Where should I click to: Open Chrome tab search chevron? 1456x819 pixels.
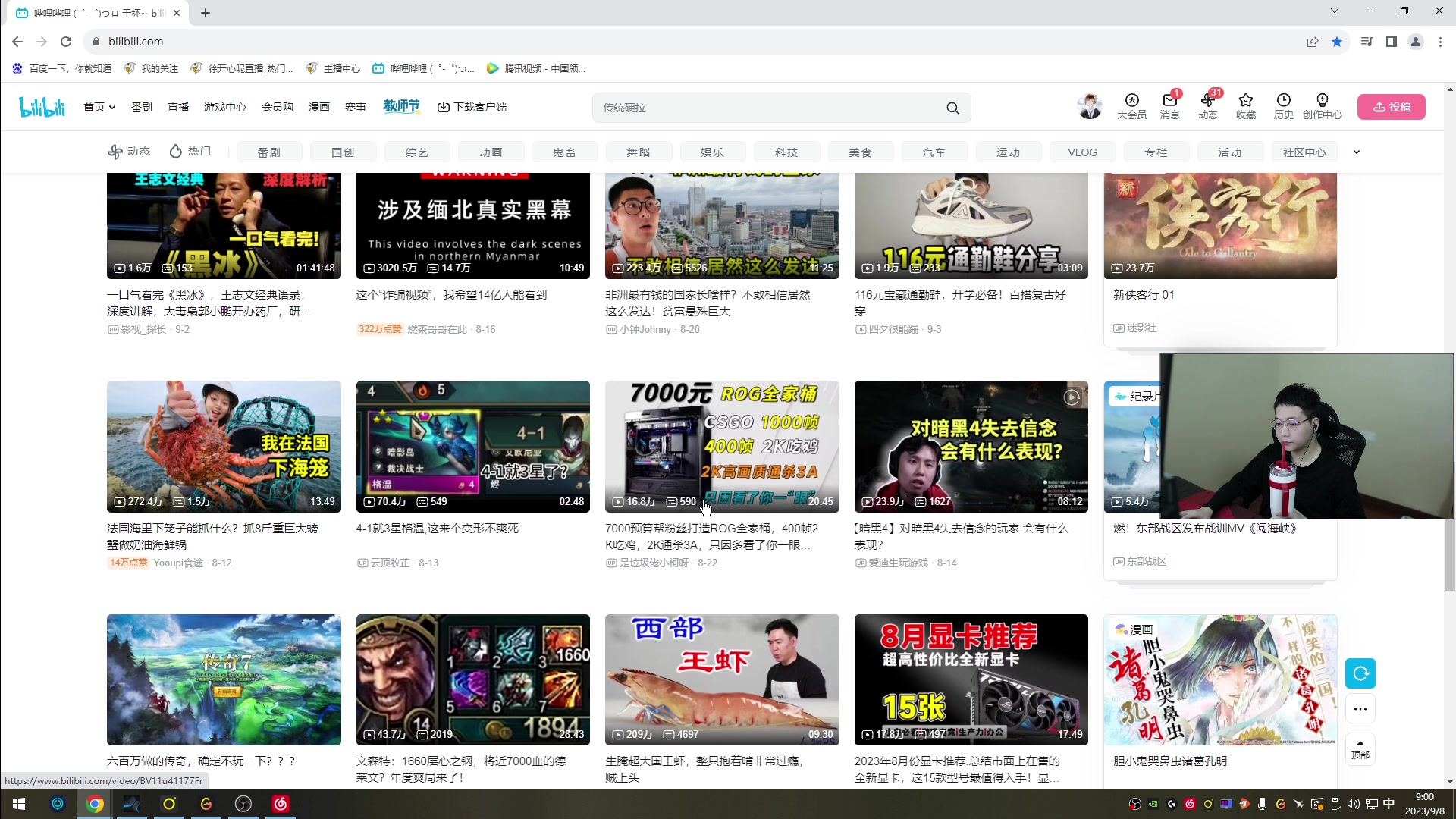pyautogui.click(x=1335, y=11)
